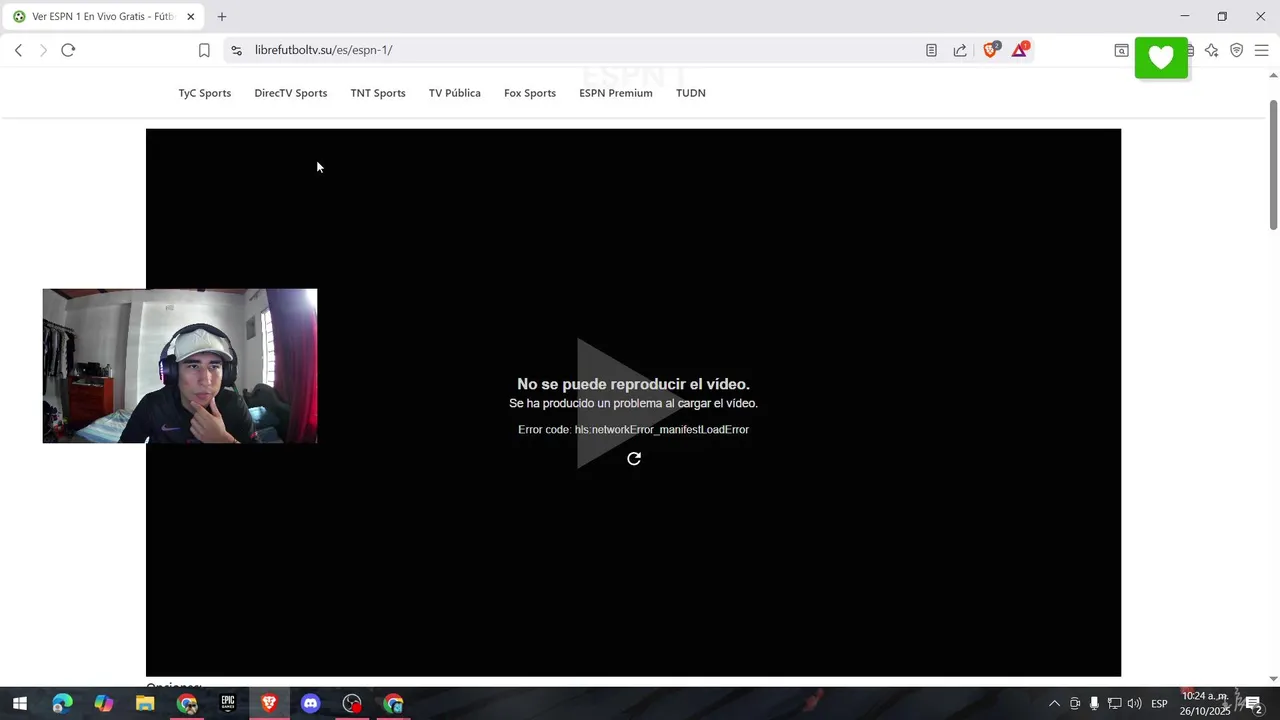The image size is (1280, 720).
Task: Switch to Brave browser in the taskbar
Action: (269, 704)
